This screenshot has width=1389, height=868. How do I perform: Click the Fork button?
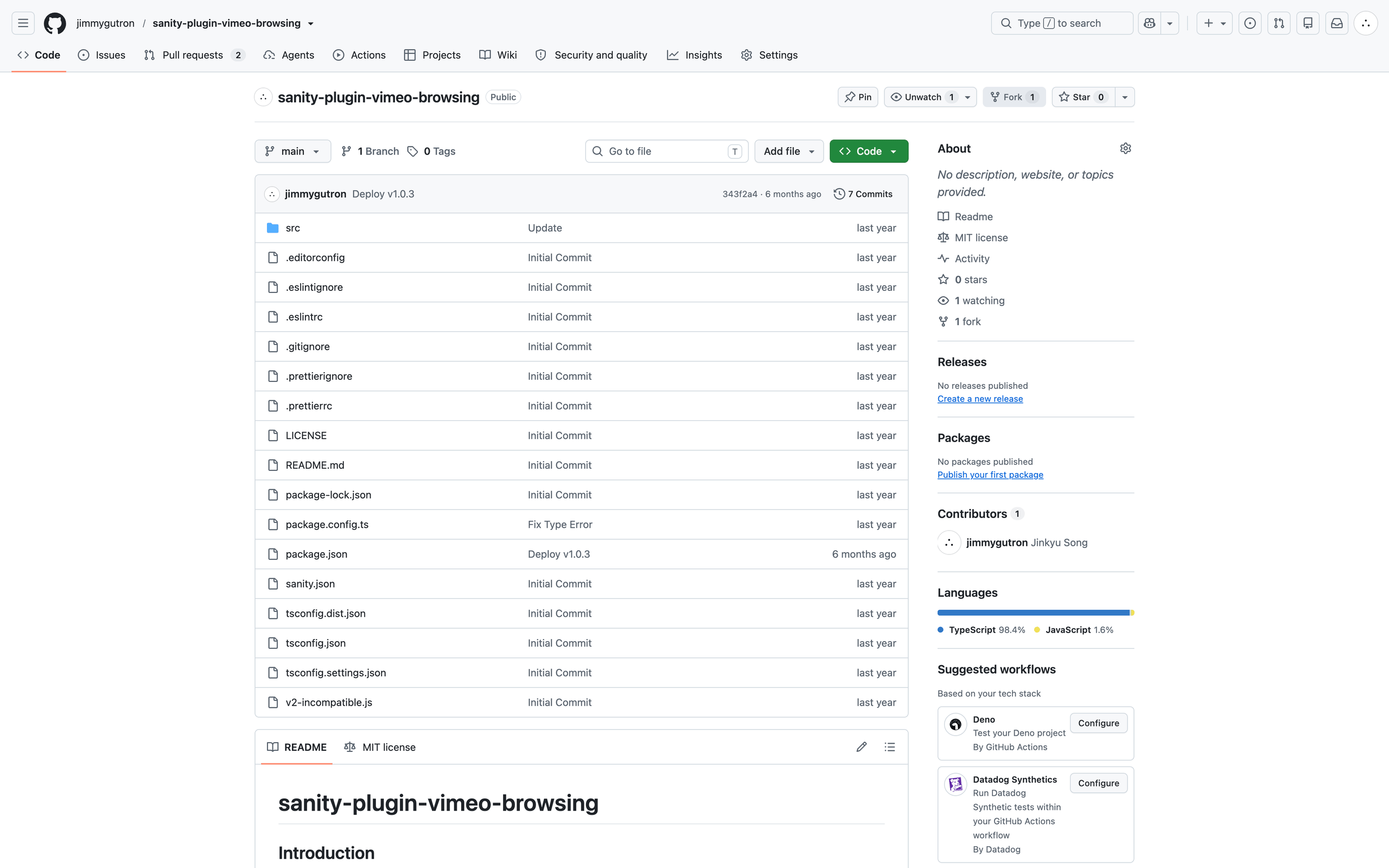pos(1014,97)
